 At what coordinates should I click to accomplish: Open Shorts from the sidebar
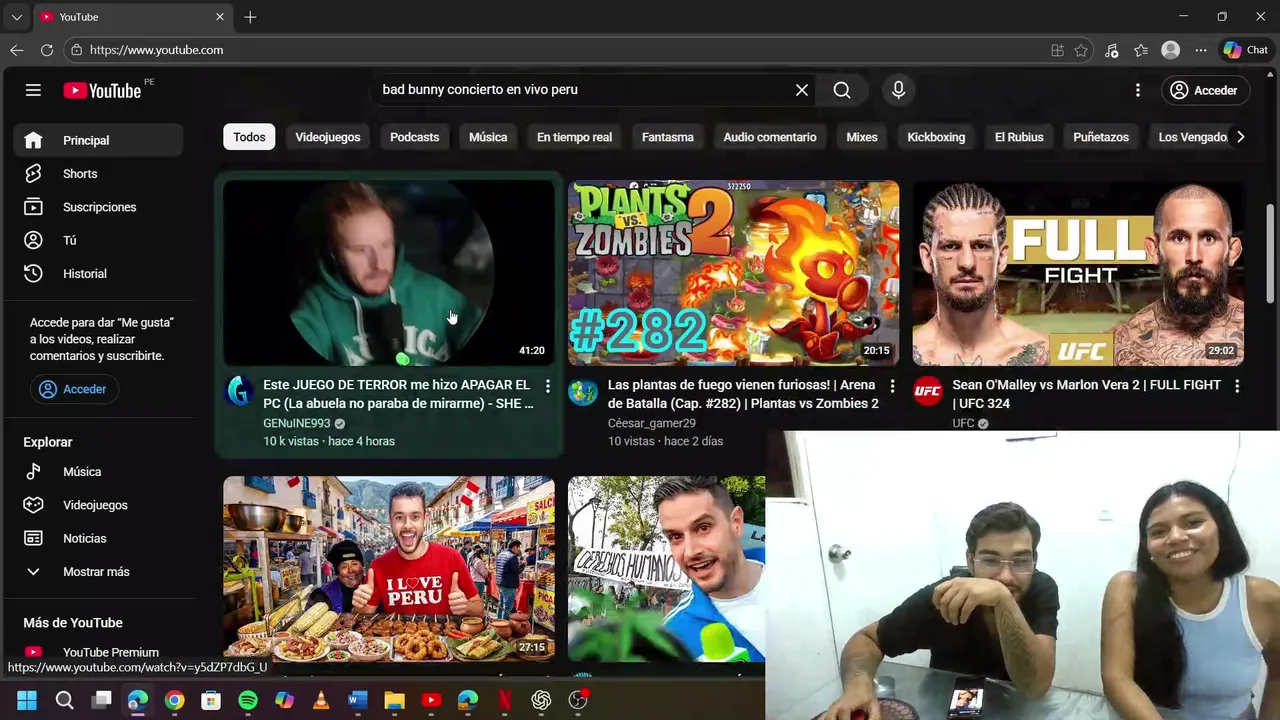point(98,174)
